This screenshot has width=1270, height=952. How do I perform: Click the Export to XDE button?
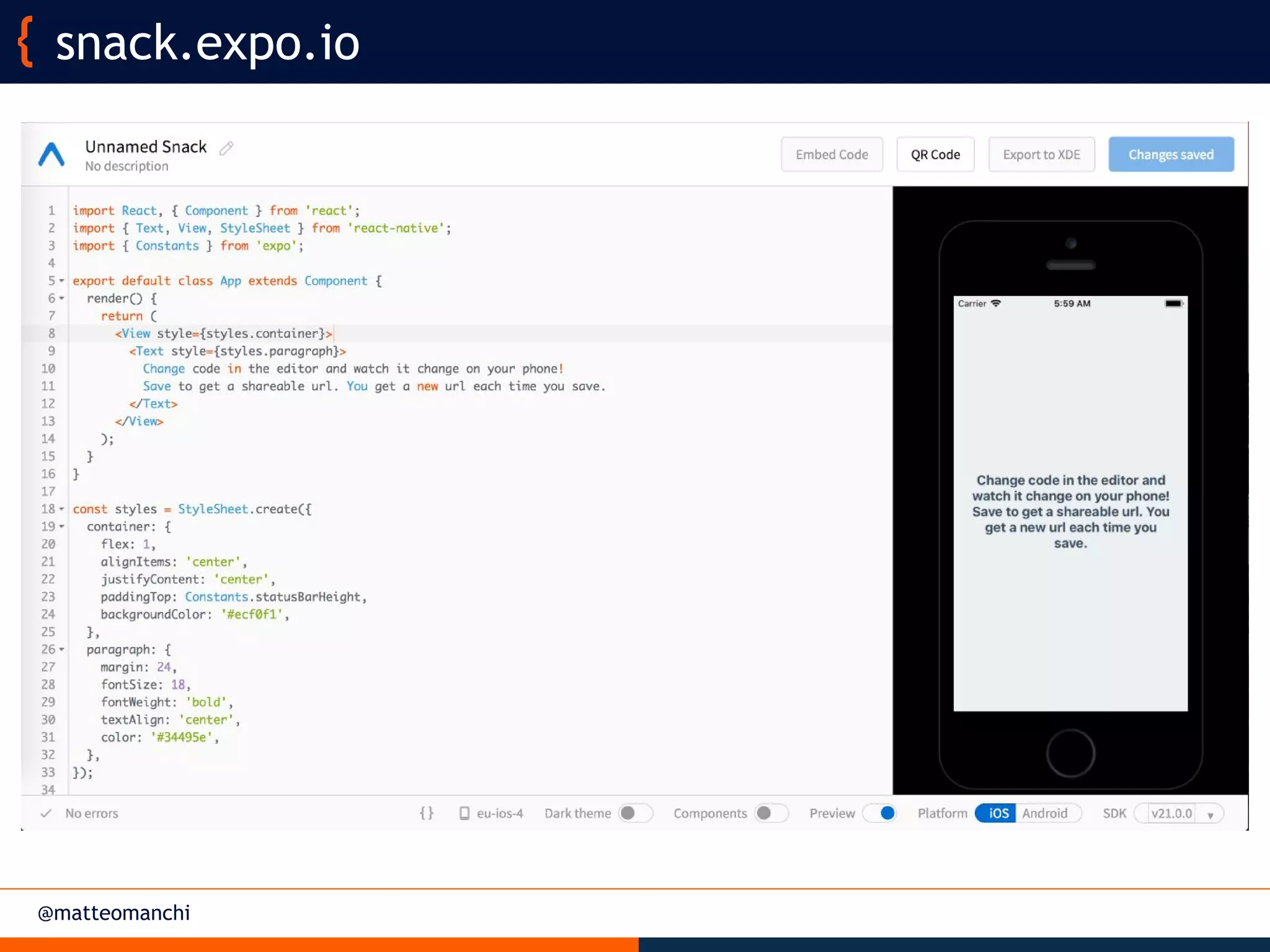coord(1041,155)
